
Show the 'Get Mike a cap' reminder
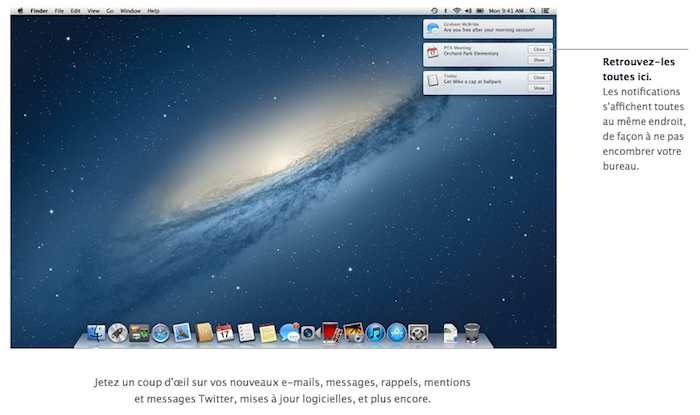538,88
